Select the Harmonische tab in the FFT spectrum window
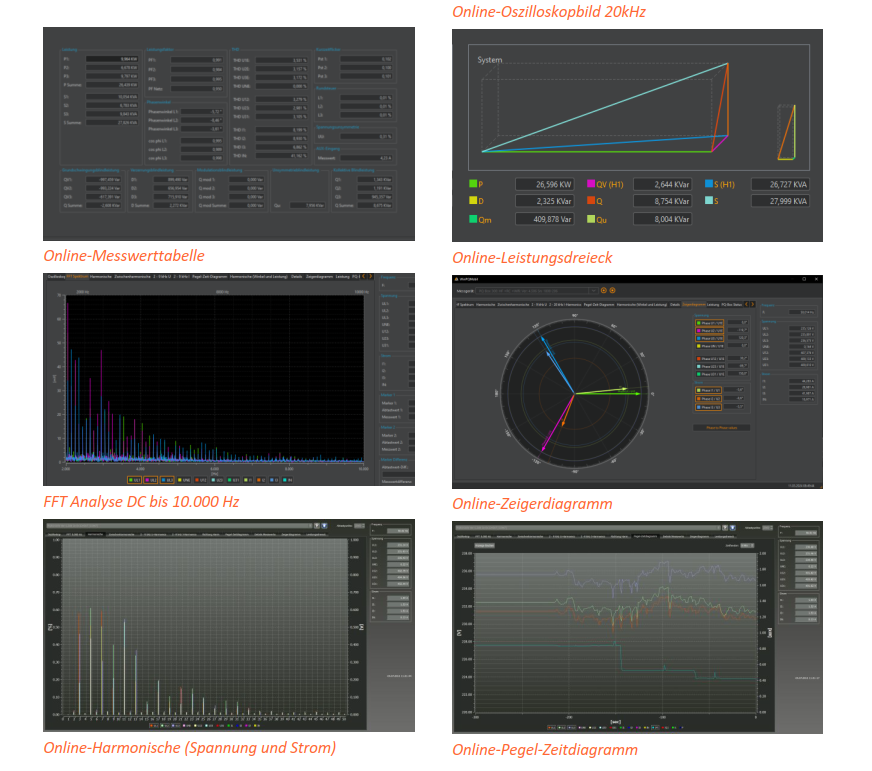 99,276
